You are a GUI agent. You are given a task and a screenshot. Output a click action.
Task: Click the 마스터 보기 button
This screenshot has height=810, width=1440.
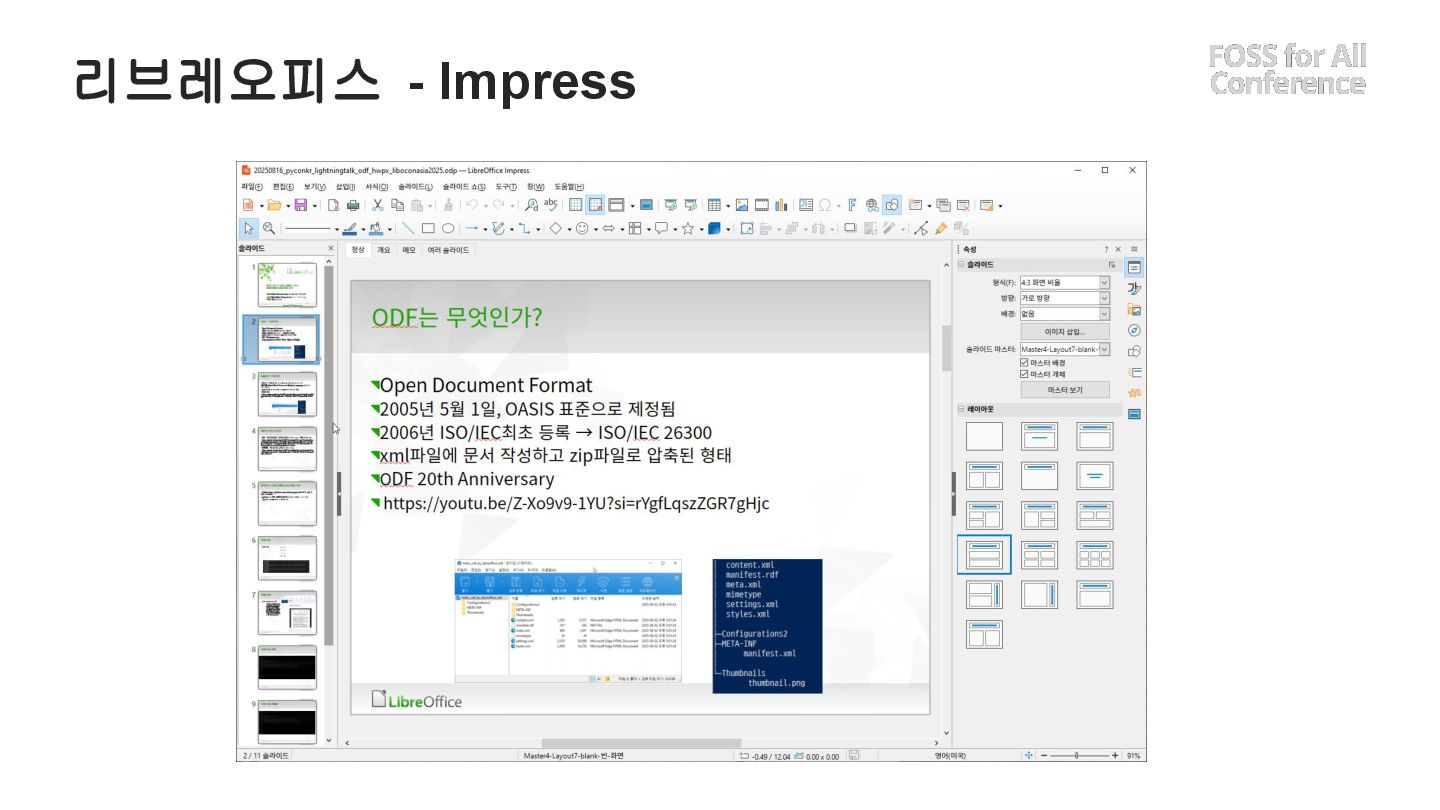[x=1064, y=390]
